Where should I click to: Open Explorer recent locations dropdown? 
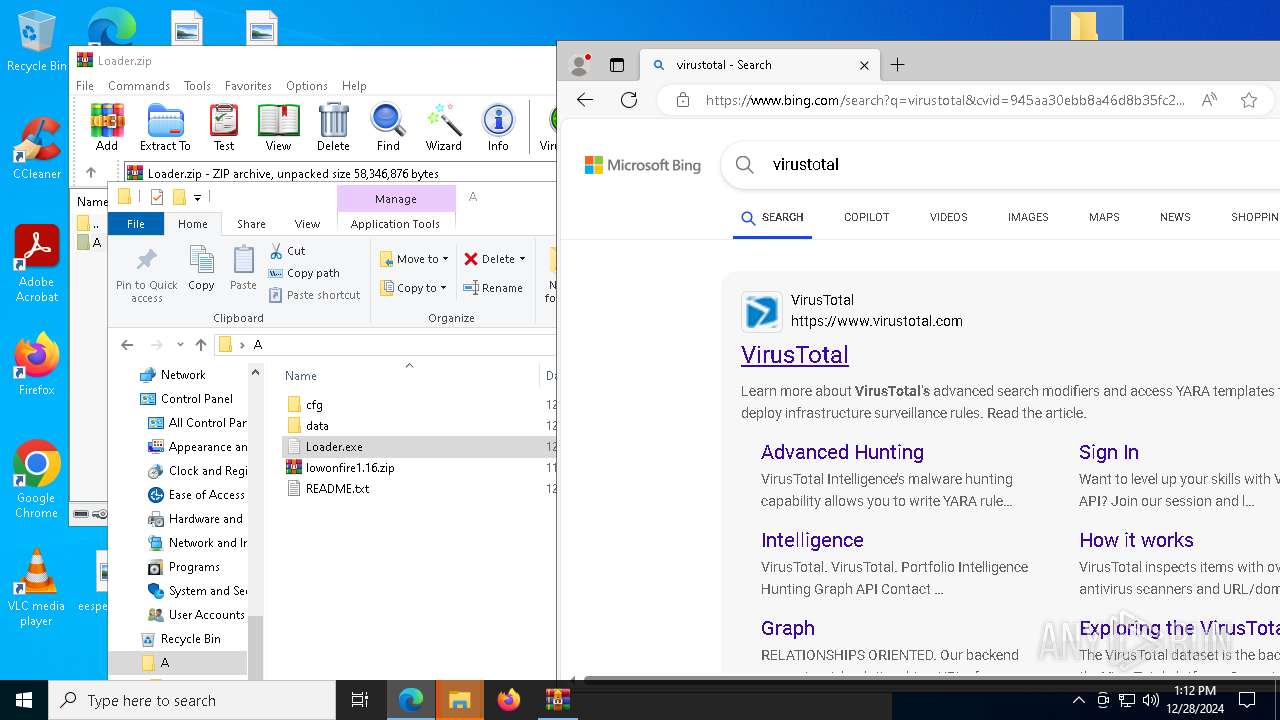180,345
